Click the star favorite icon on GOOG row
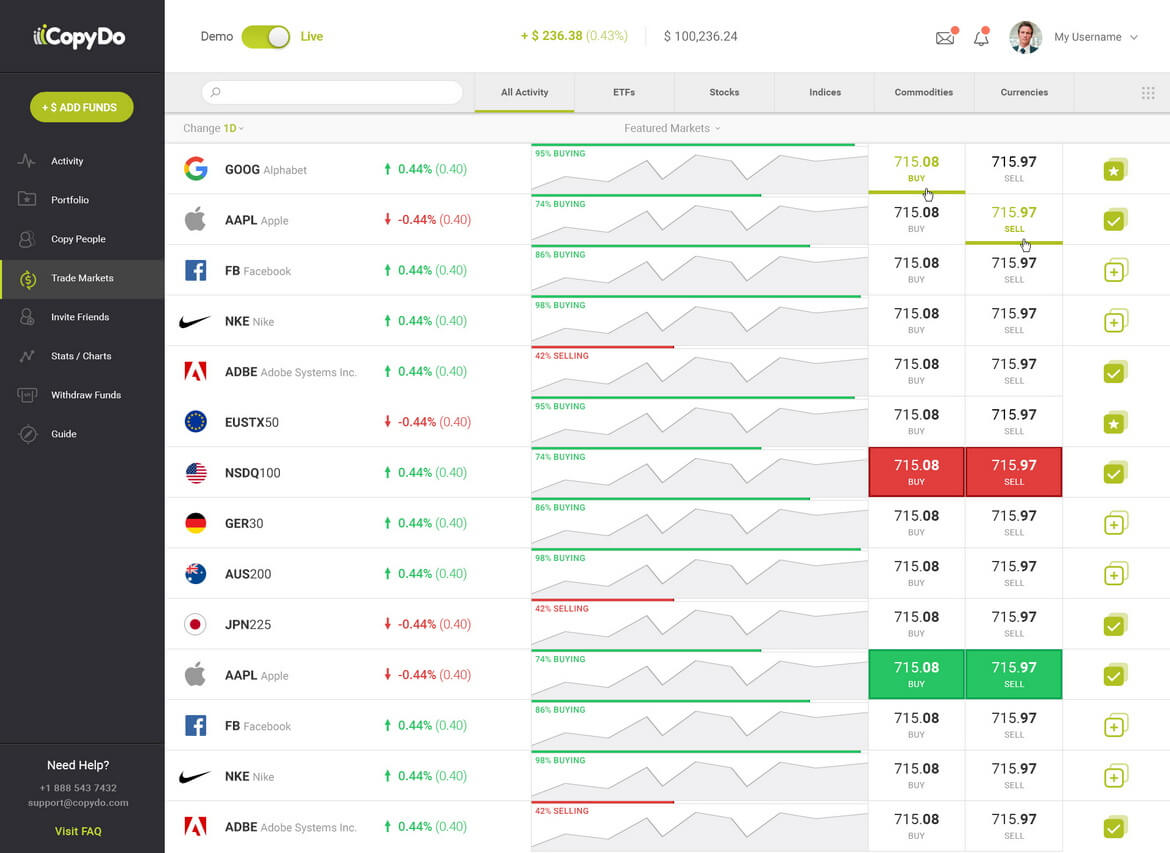This screenshot has width=1170, height=853. tap(1115, 170)
